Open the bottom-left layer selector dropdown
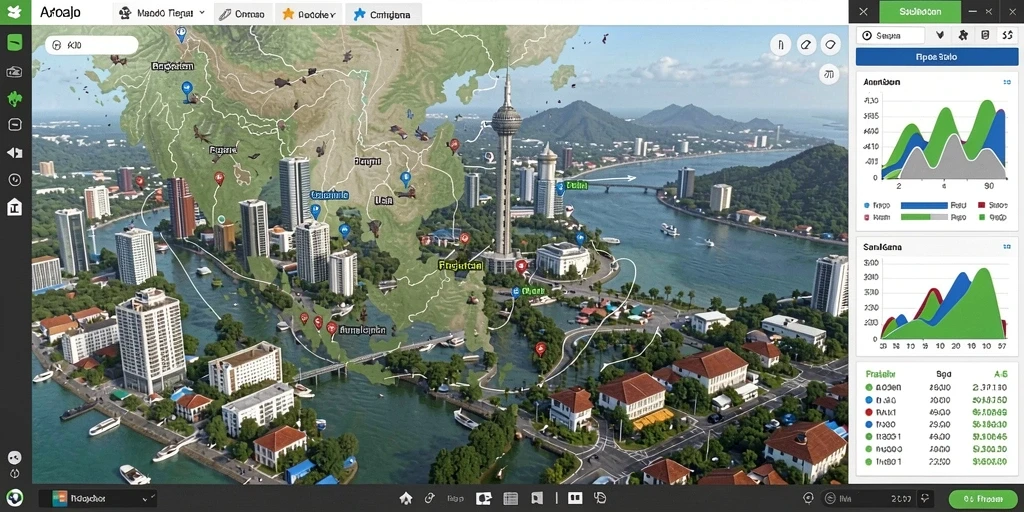The width and height of the screenshot is (1024, 512). tap(98, 498)
